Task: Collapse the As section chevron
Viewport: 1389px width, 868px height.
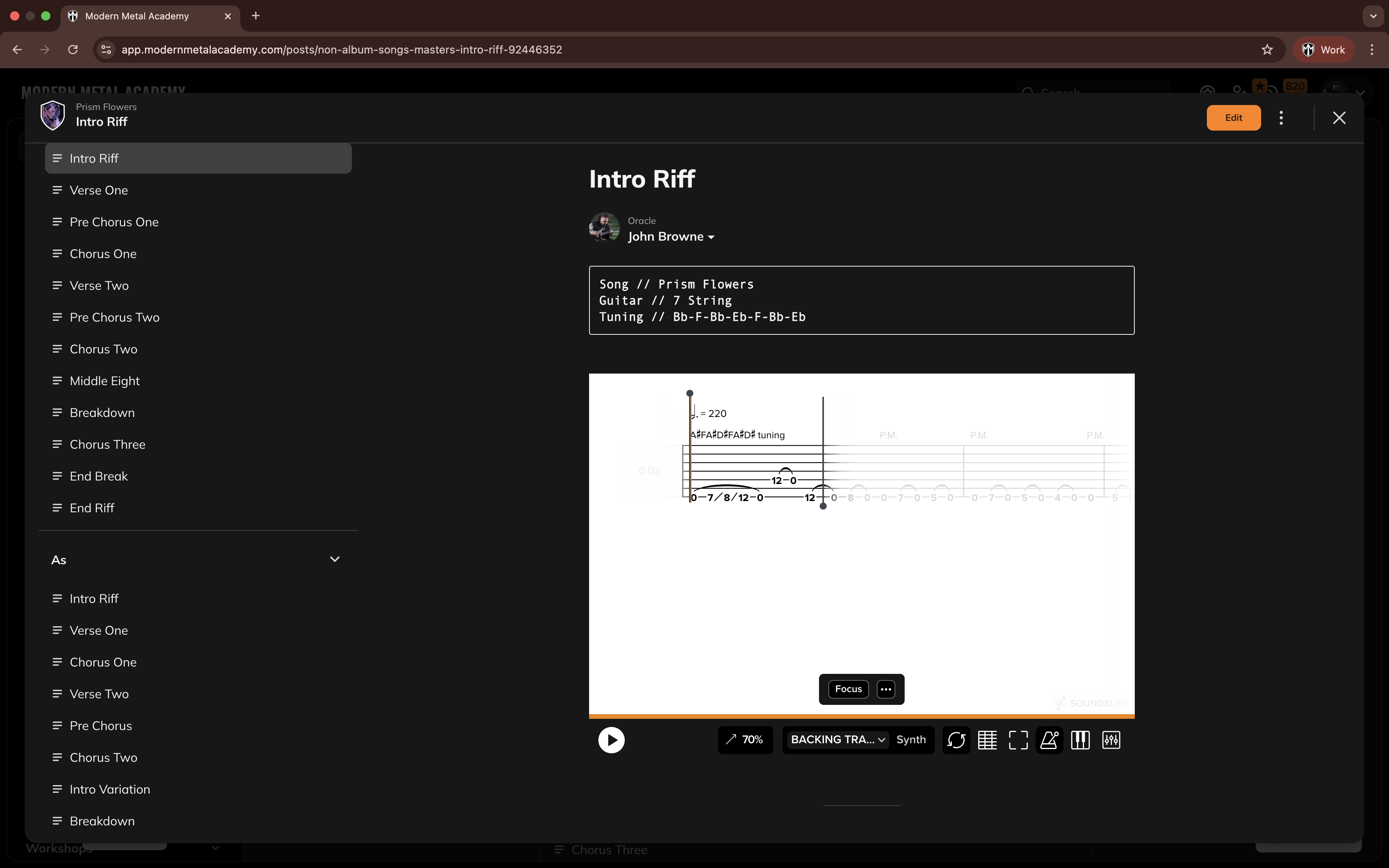Action: [334, 559]
